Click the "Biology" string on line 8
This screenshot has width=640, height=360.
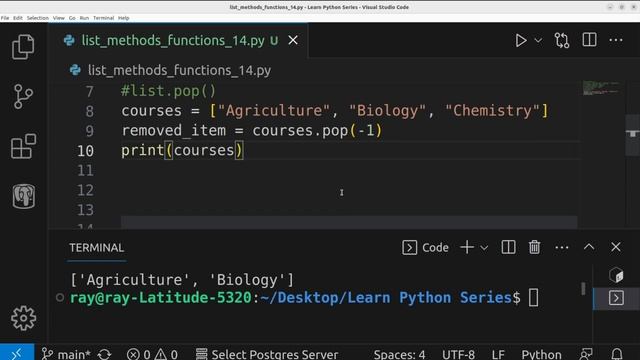(x=387, y=111)
